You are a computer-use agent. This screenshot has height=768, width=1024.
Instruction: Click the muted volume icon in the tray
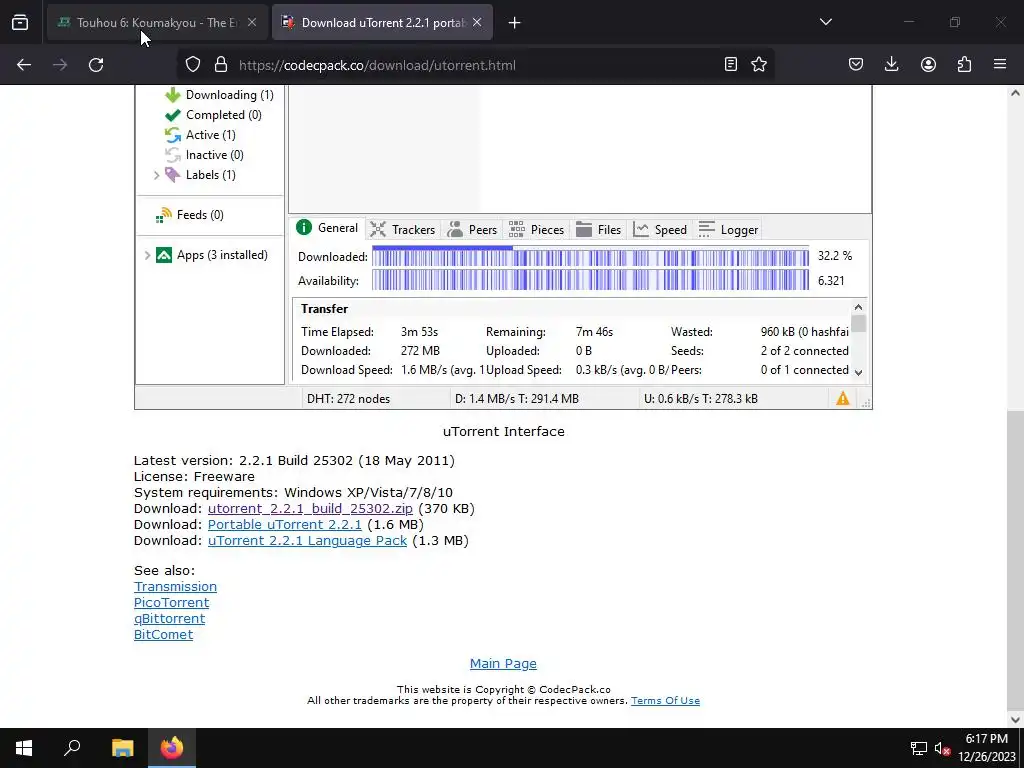pos(942,748)
